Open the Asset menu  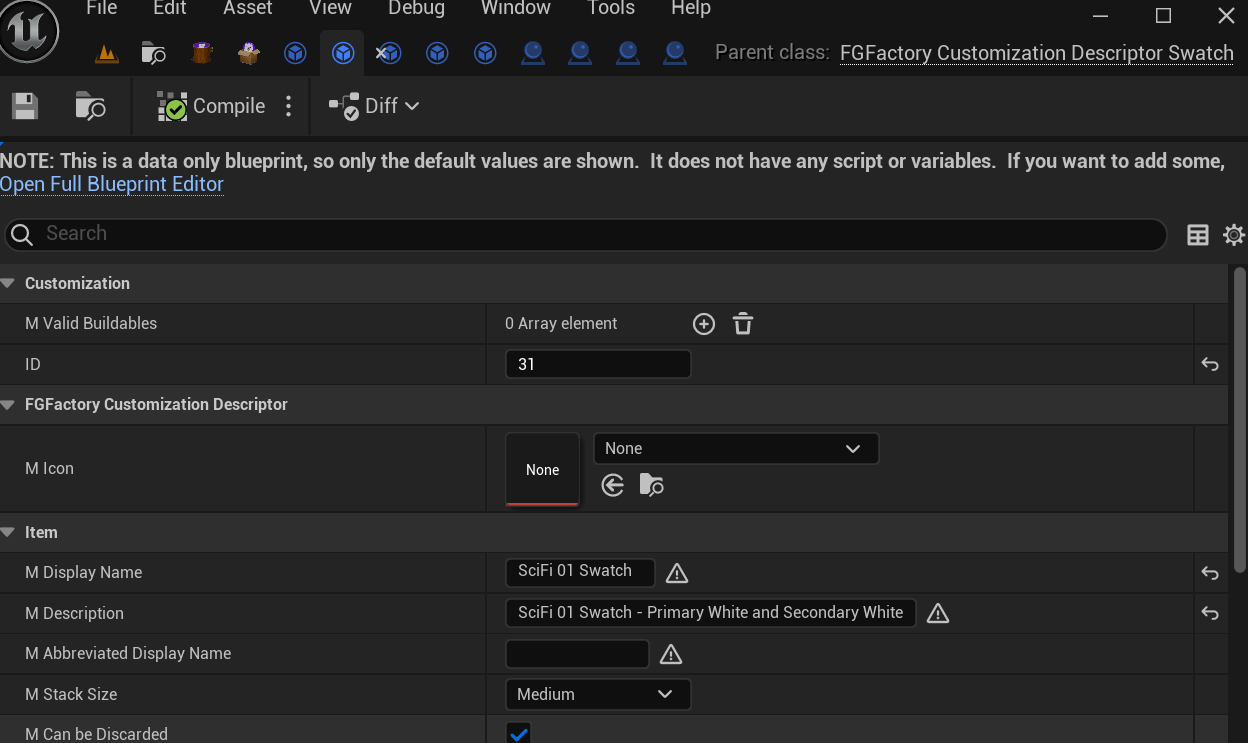248,9
